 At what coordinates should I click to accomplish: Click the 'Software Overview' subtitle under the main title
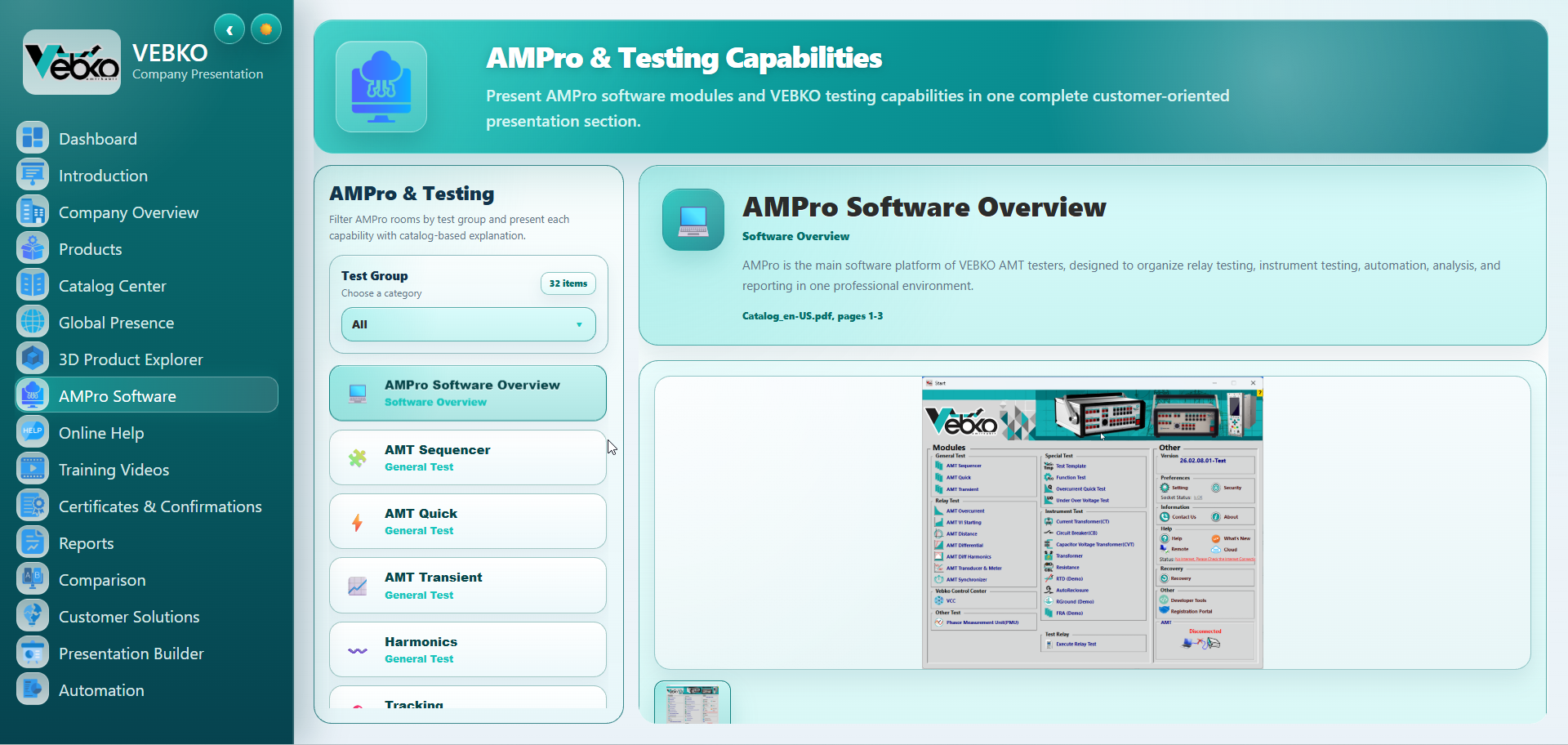pyautogui.click(x=795, y=236)
